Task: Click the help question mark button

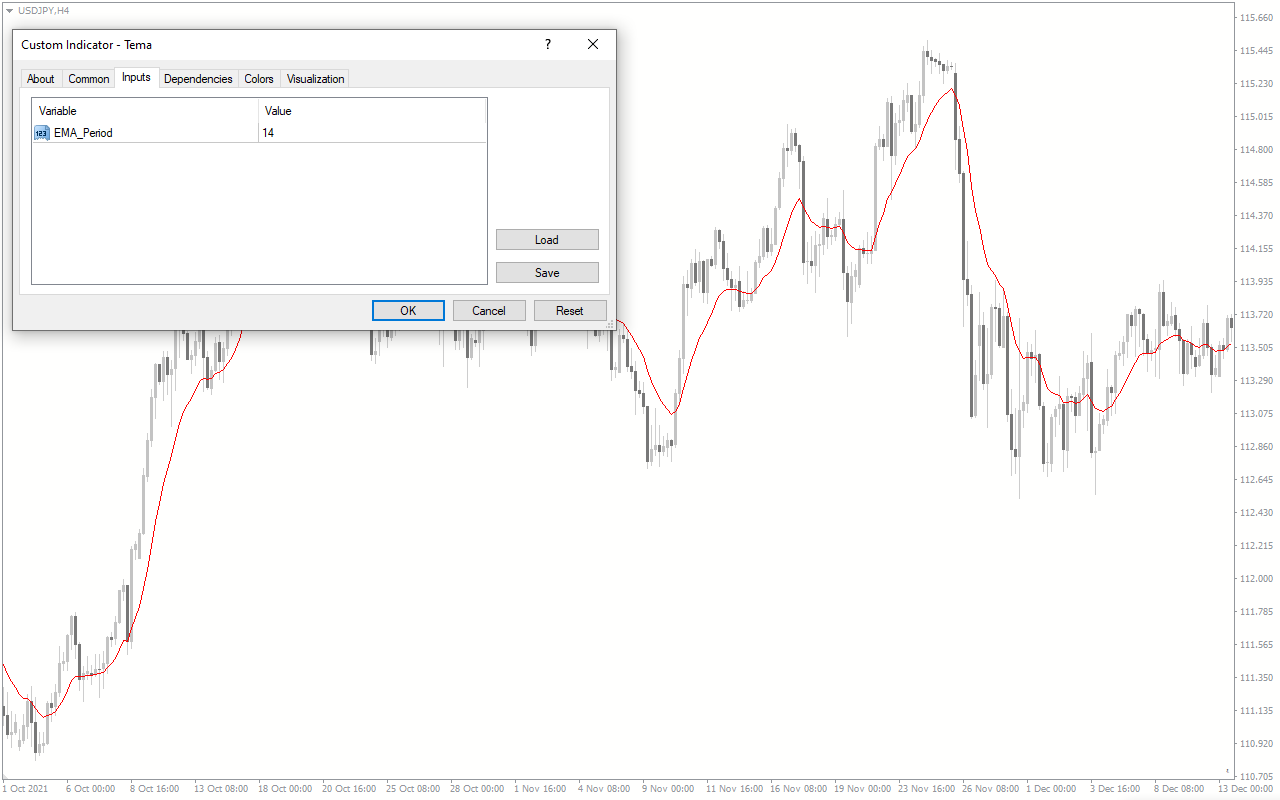Action: click(547, 44)
